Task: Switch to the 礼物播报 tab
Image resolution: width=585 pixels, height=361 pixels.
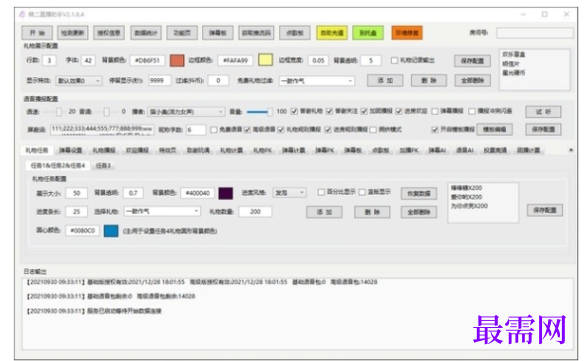Action: (104, 150)
